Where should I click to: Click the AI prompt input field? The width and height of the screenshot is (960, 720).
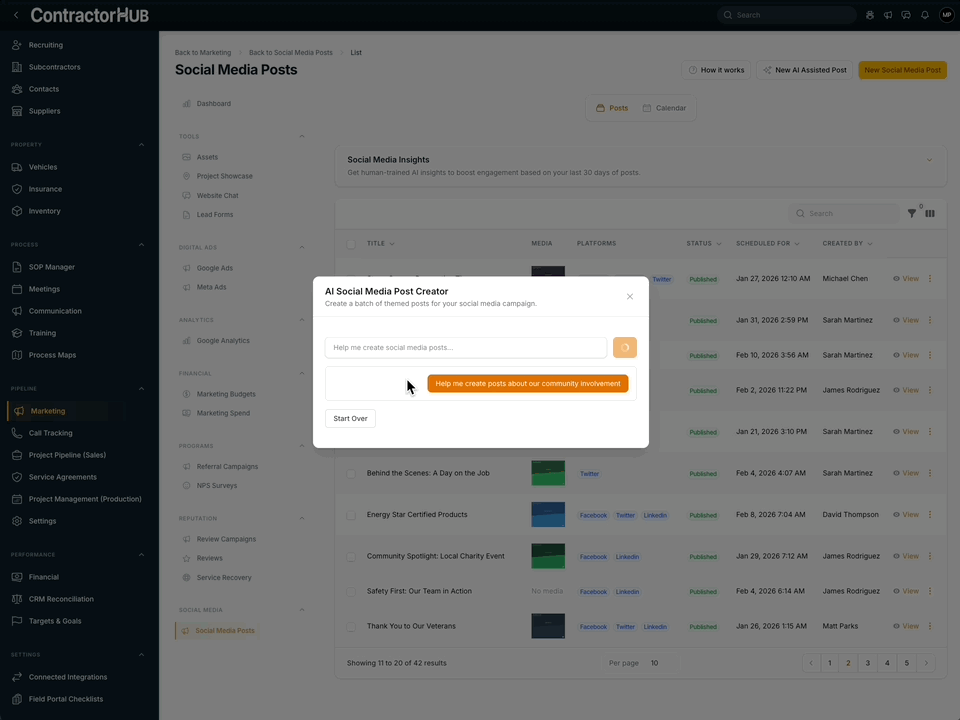[x=465, y=347]
